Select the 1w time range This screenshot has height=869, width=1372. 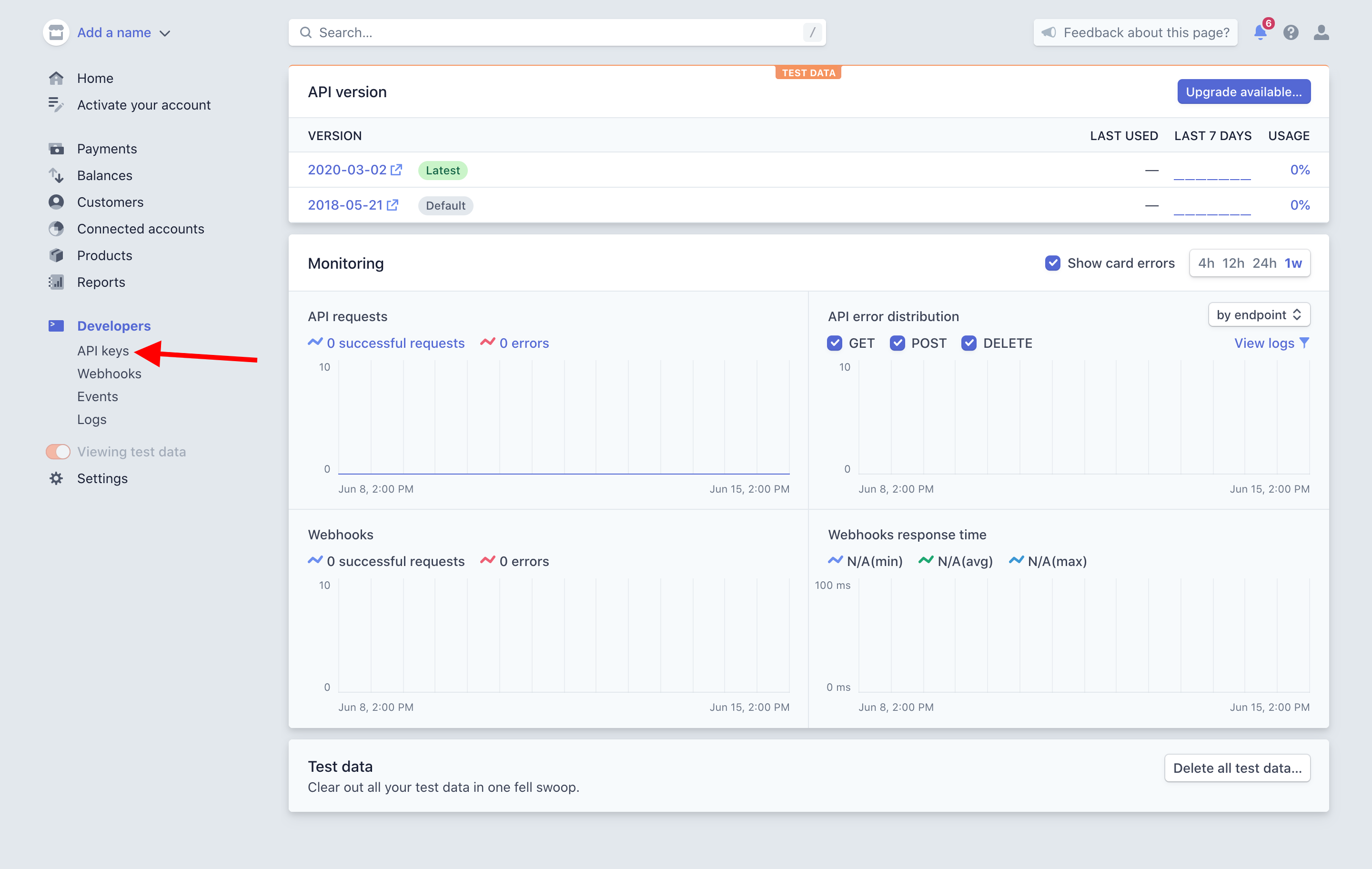coord(1293,263)
